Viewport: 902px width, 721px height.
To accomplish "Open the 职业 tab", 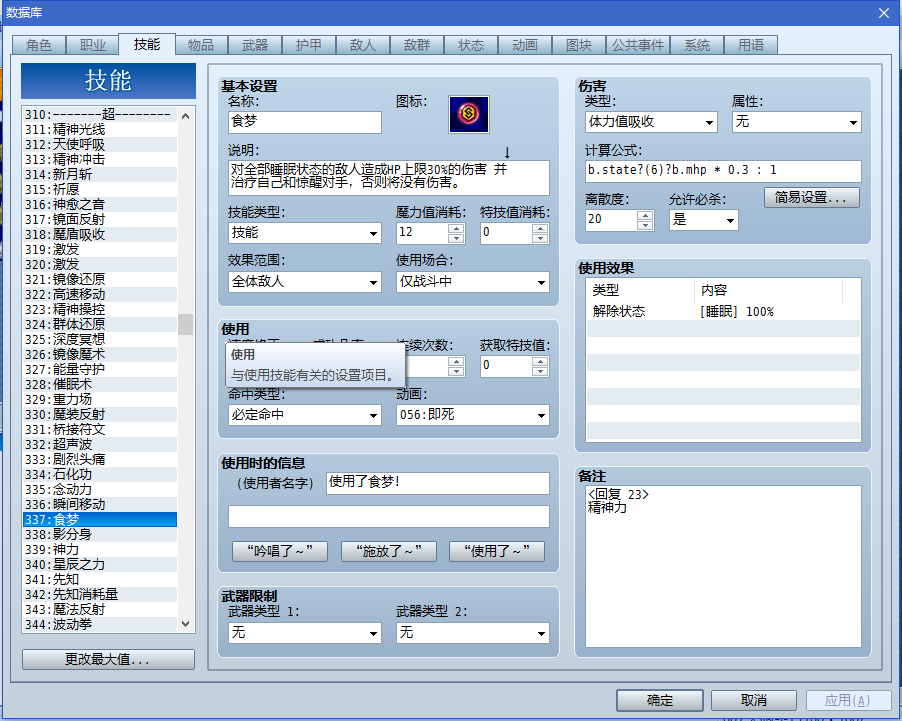I will 93,45.
